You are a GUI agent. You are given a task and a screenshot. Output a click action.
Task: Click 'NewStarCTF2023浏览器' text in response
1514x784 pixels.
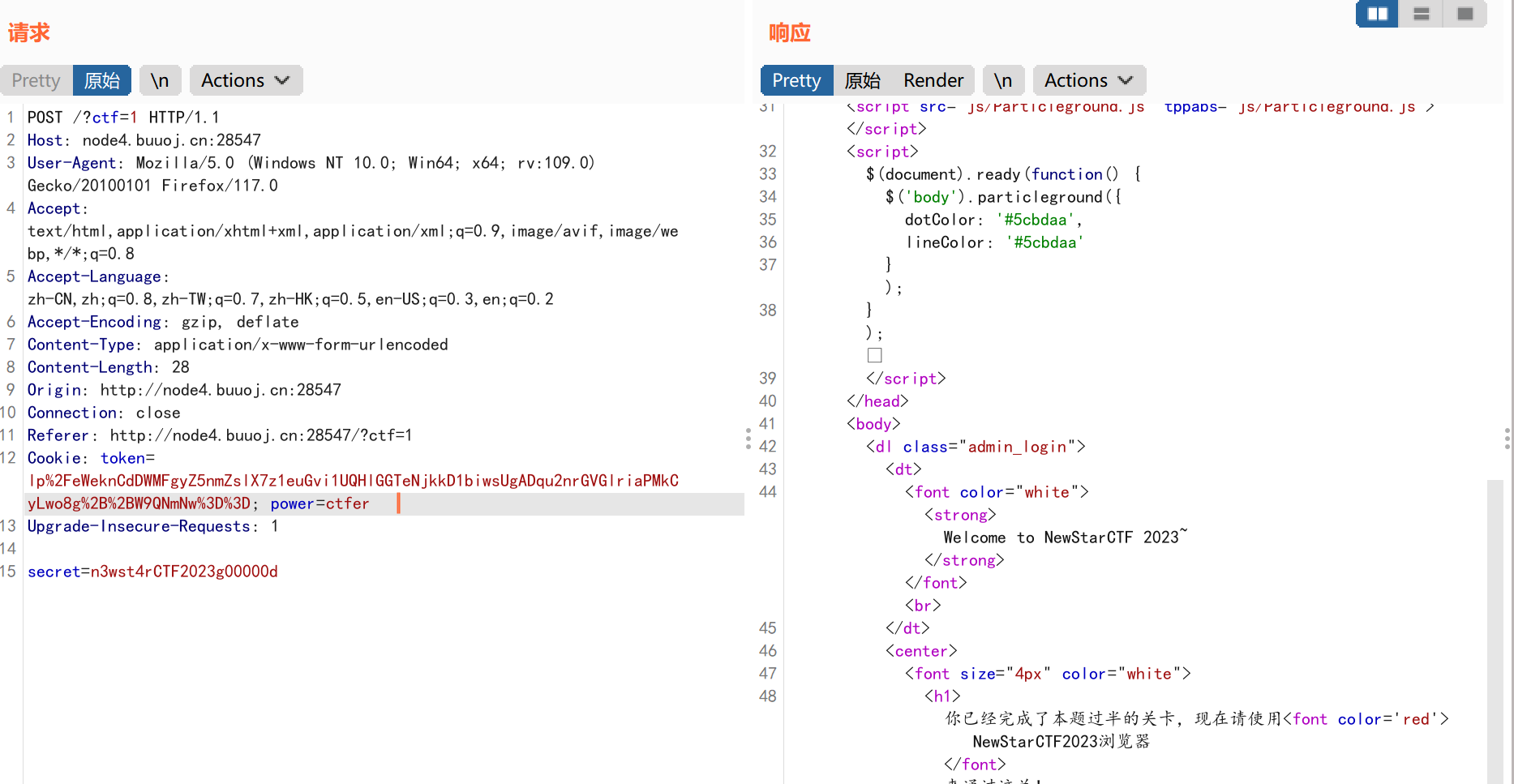click(1062, 742)
